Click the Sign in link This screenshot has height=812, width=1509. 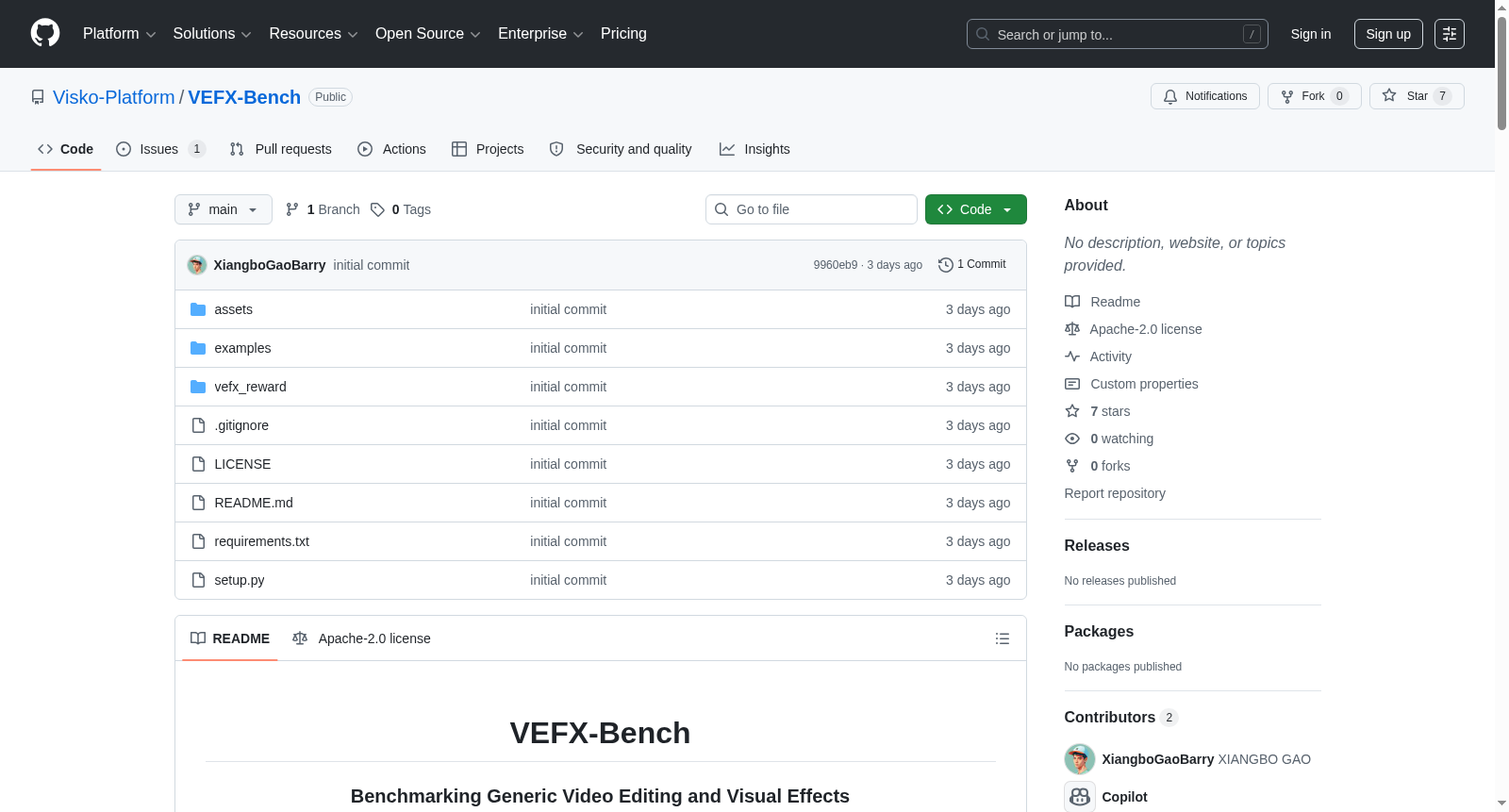(x=1311, y=34)
